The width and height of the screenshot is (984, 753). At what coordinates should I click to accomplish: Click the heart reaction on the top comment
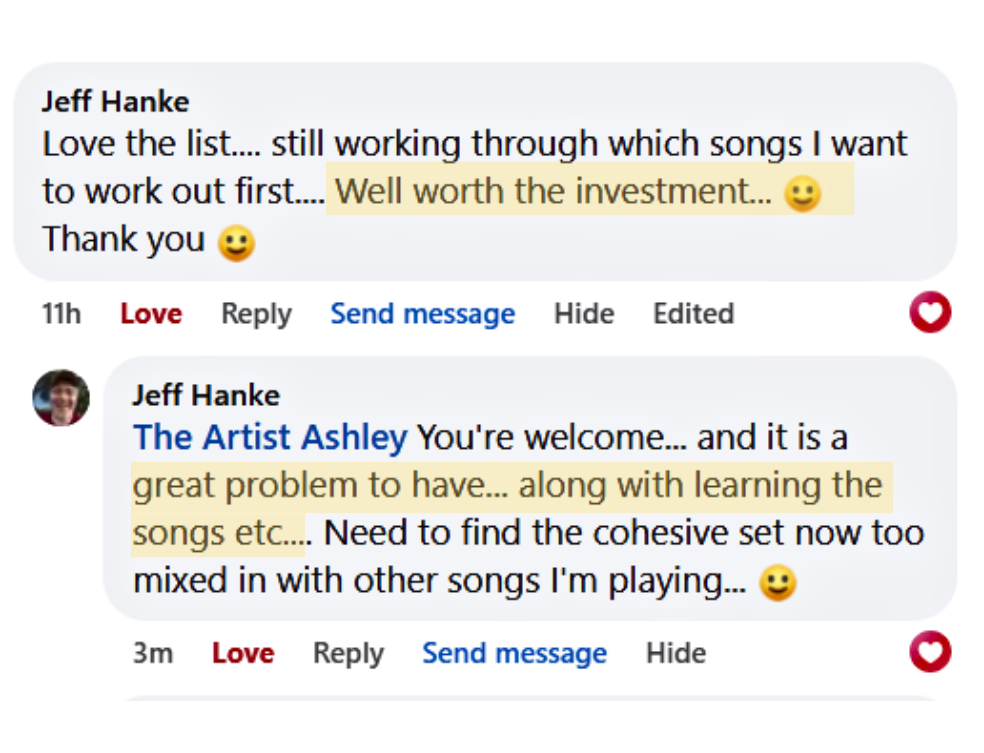pos(930,314)
